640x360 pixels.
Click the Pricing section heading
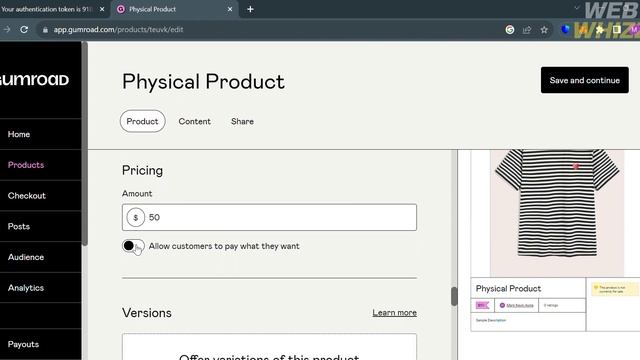point(142,171)
